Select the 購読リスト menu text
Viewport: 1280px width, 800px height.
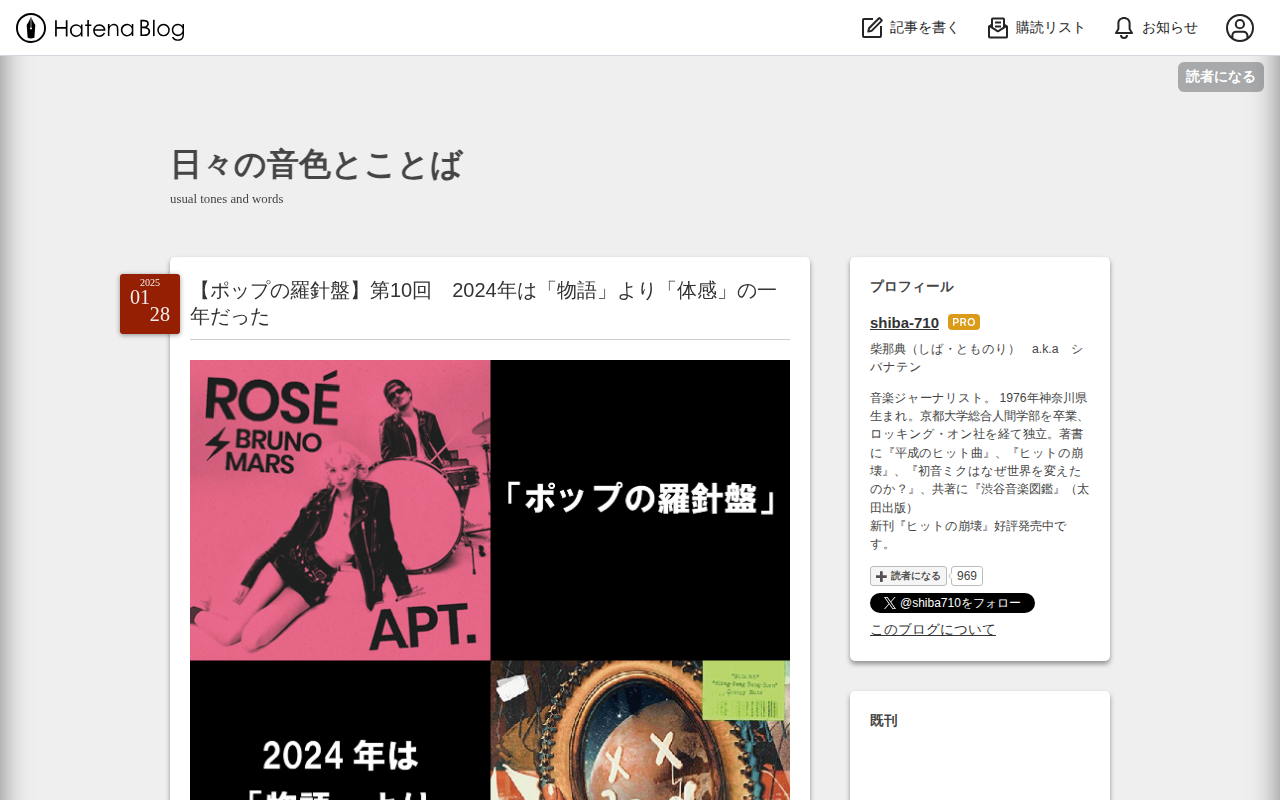point(1050,28)
